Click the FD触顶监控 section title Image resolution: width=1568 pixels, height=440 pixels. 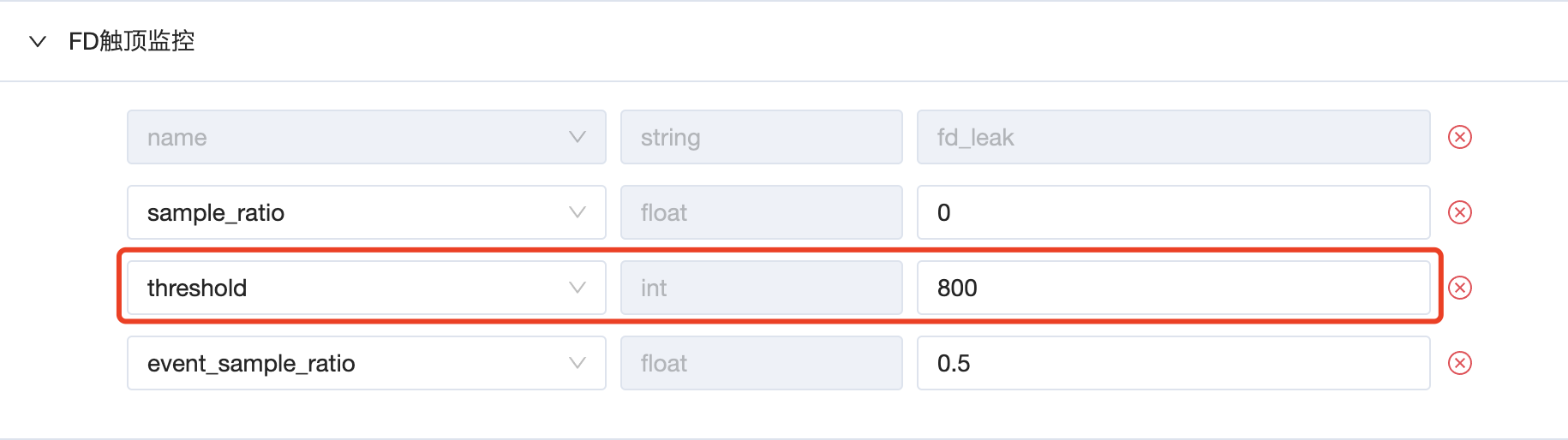(x=131, y=41)
